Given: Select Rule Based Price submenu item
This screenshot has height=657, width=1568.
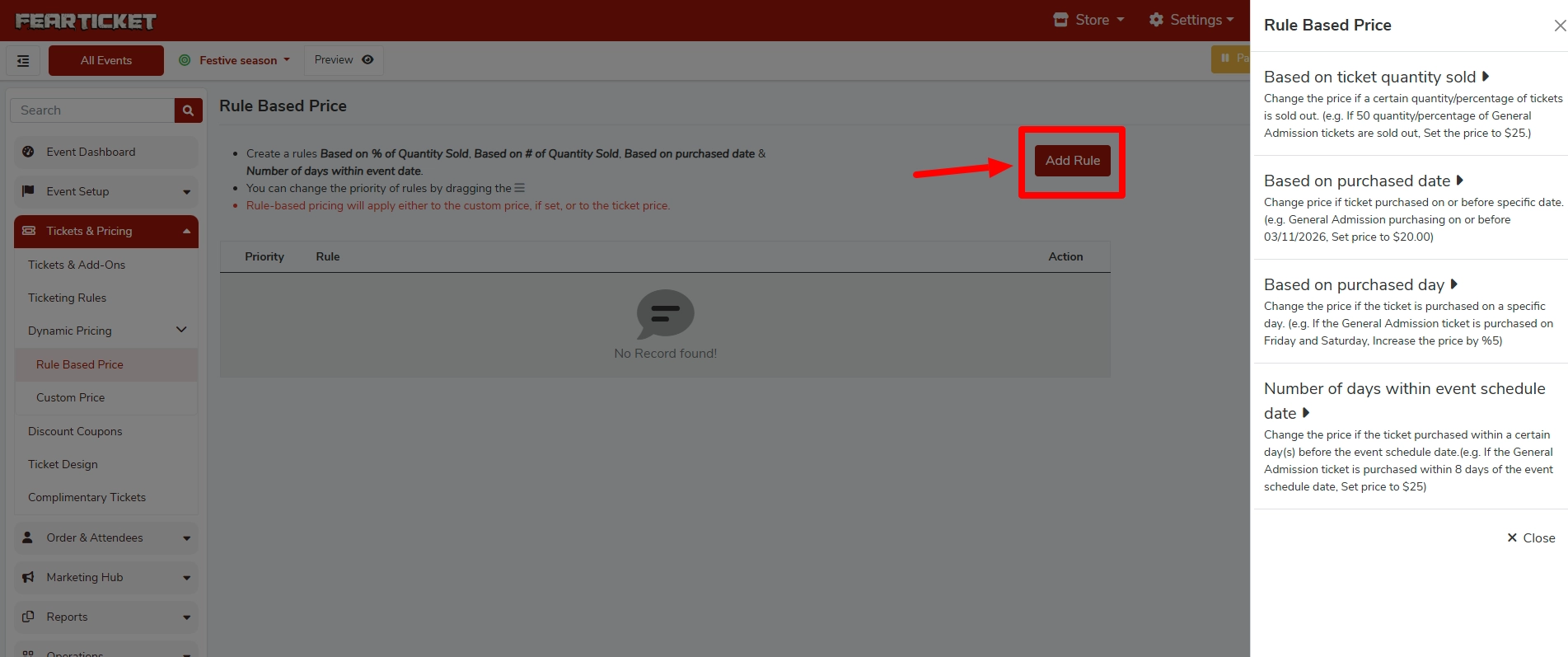Looking at the screenshot, I should (106, 364).
